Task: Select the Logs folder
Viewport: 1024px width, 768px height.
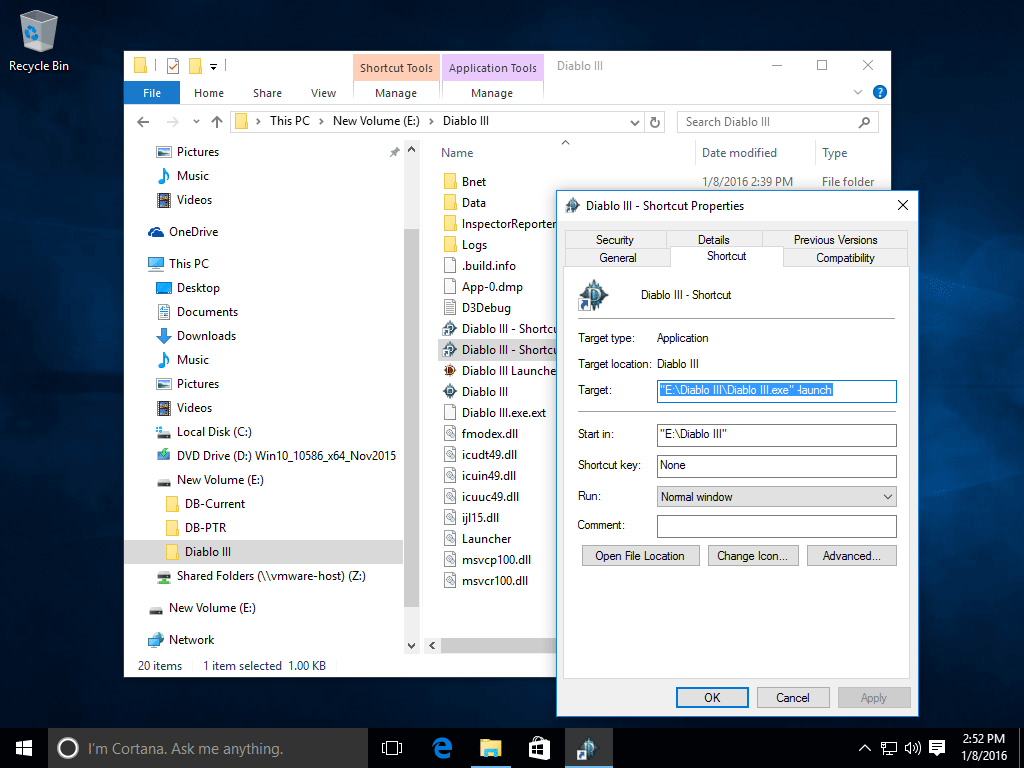Action: [474, 245]
